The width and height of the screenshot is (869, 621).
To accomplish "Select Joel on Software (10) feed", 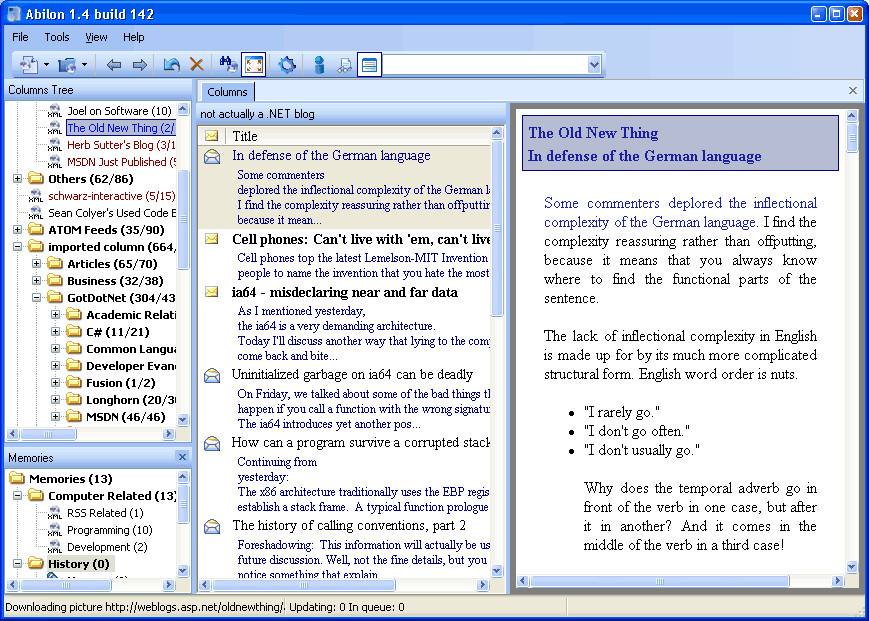I will click(x=119, y=111).
